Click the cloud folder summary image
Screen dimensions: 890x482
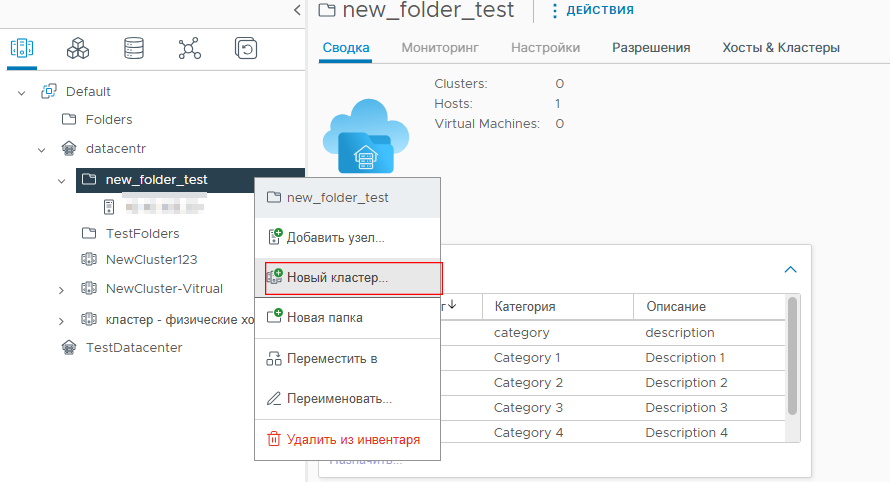[x=366, y=136]
